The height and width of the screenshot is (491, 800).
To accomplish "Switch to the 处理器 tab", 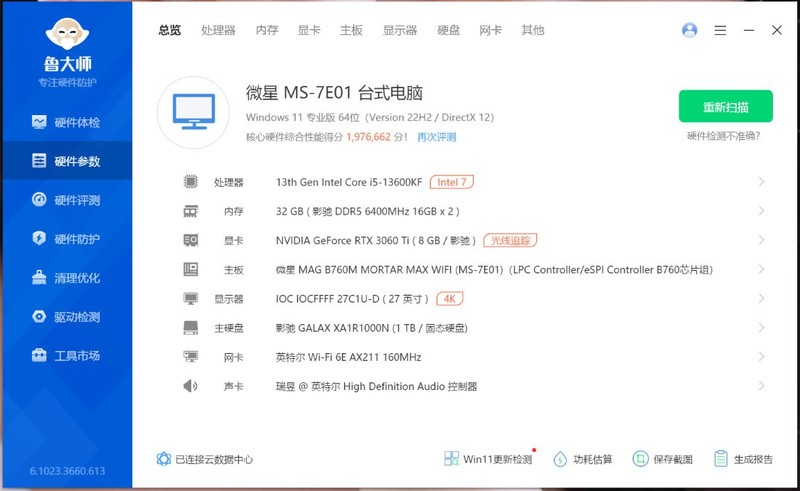I will (218, 30).
